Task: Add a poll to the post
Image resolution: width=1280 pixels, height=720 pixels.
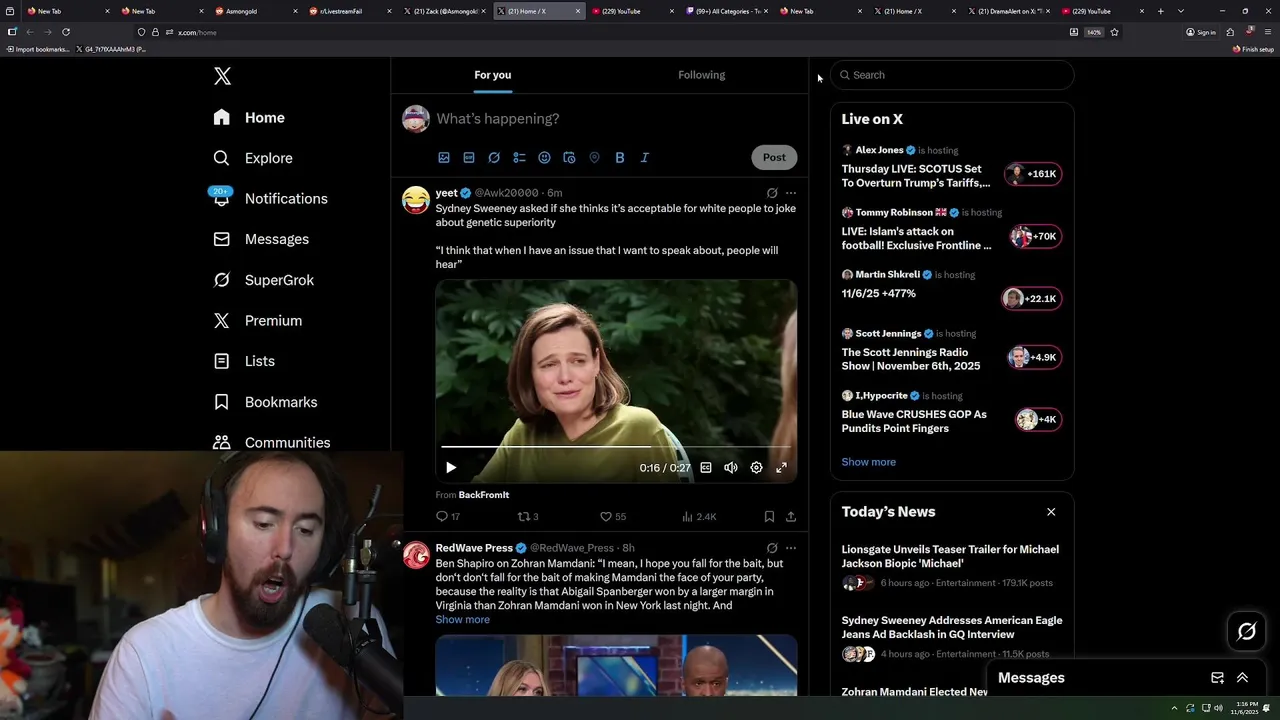Action: [519, 158]
